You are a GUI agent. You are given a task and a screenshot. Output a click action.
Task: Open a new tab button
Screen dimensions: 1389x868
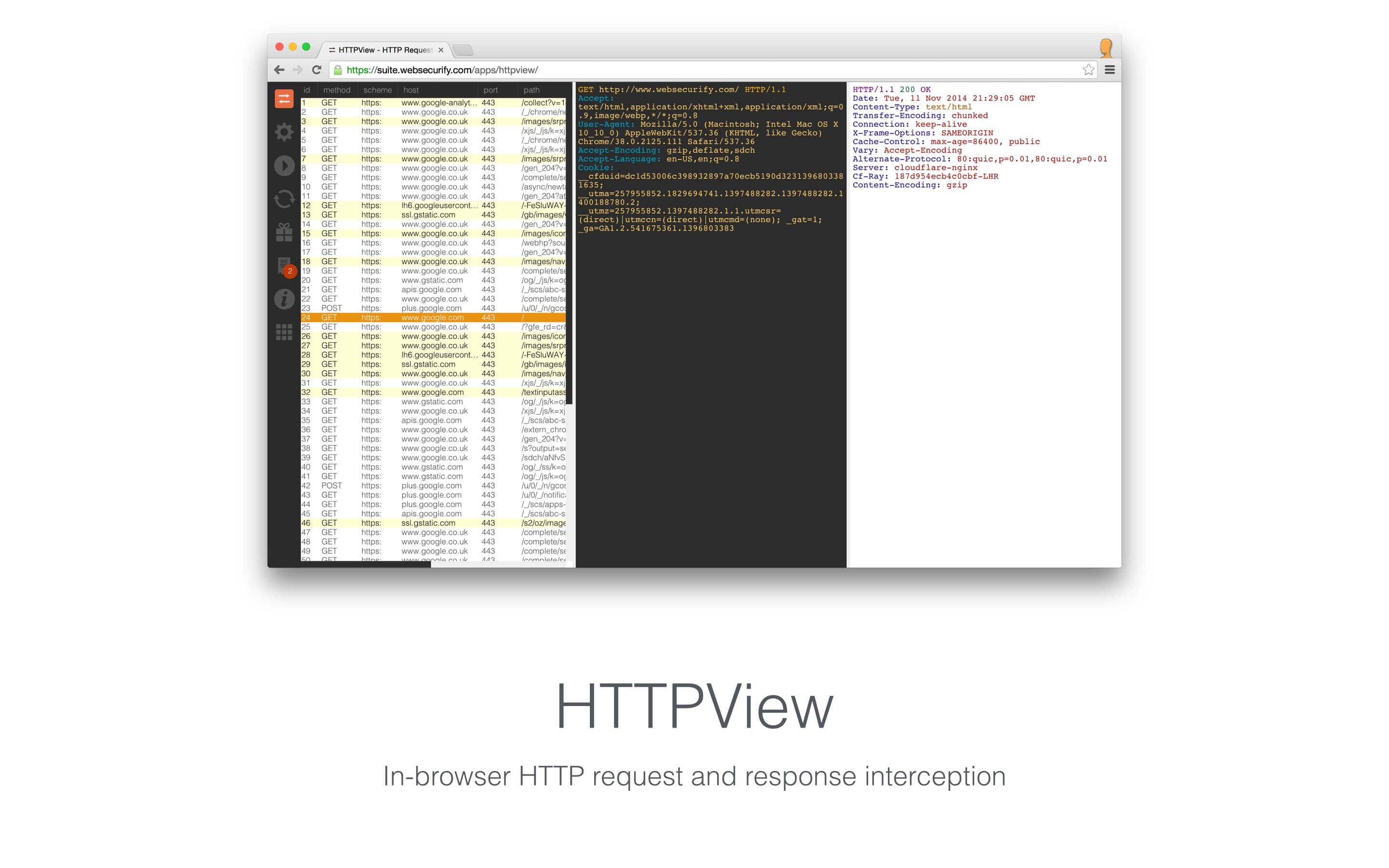[x=463, y=51]
